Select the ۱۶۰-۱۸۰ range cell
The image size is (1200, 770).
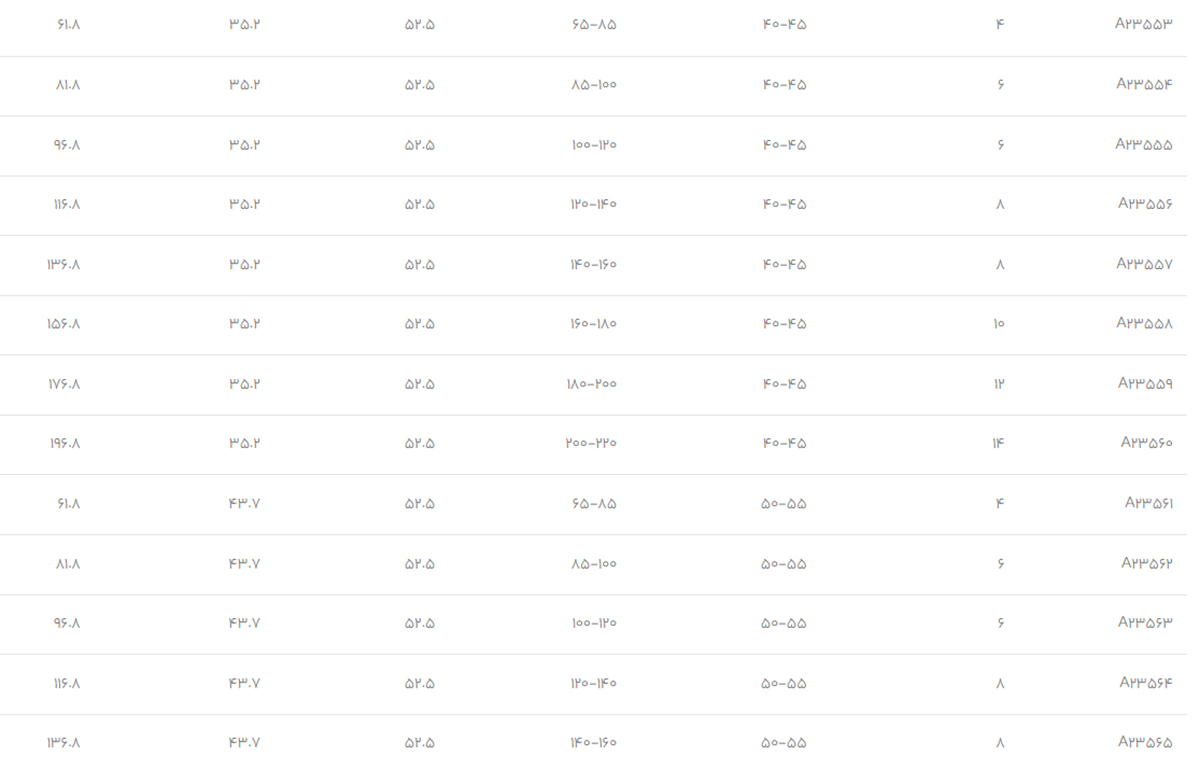(593, 324)
